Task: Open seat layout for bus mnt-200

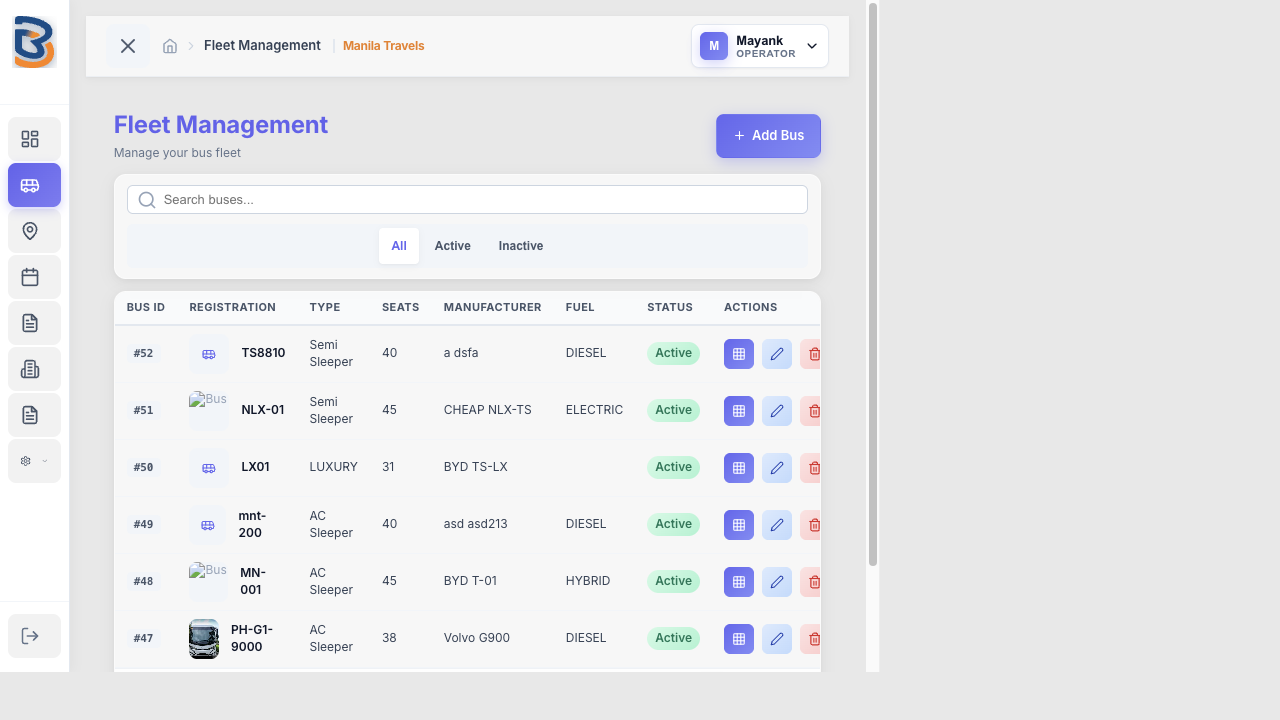Action: point(739,525)
